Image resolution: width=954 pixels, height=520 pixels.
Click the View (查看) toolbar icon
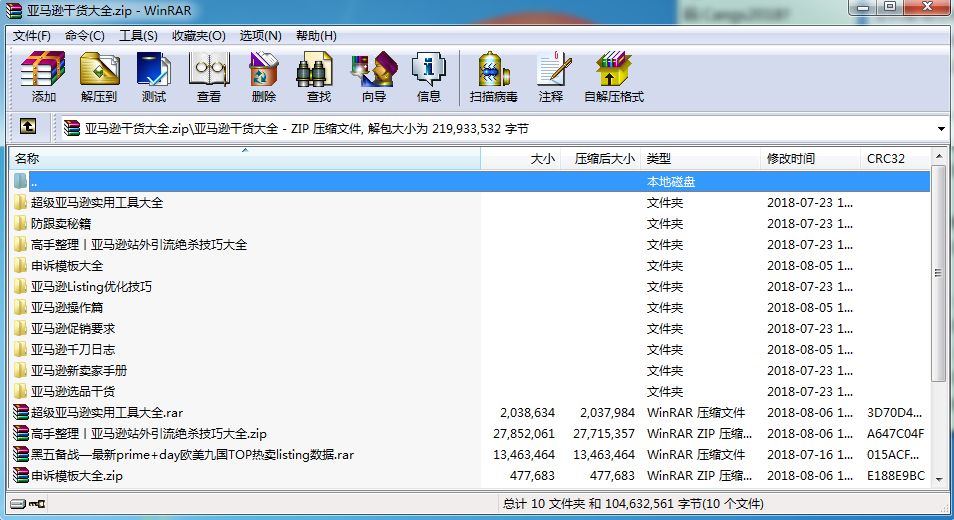coord(209,77)
